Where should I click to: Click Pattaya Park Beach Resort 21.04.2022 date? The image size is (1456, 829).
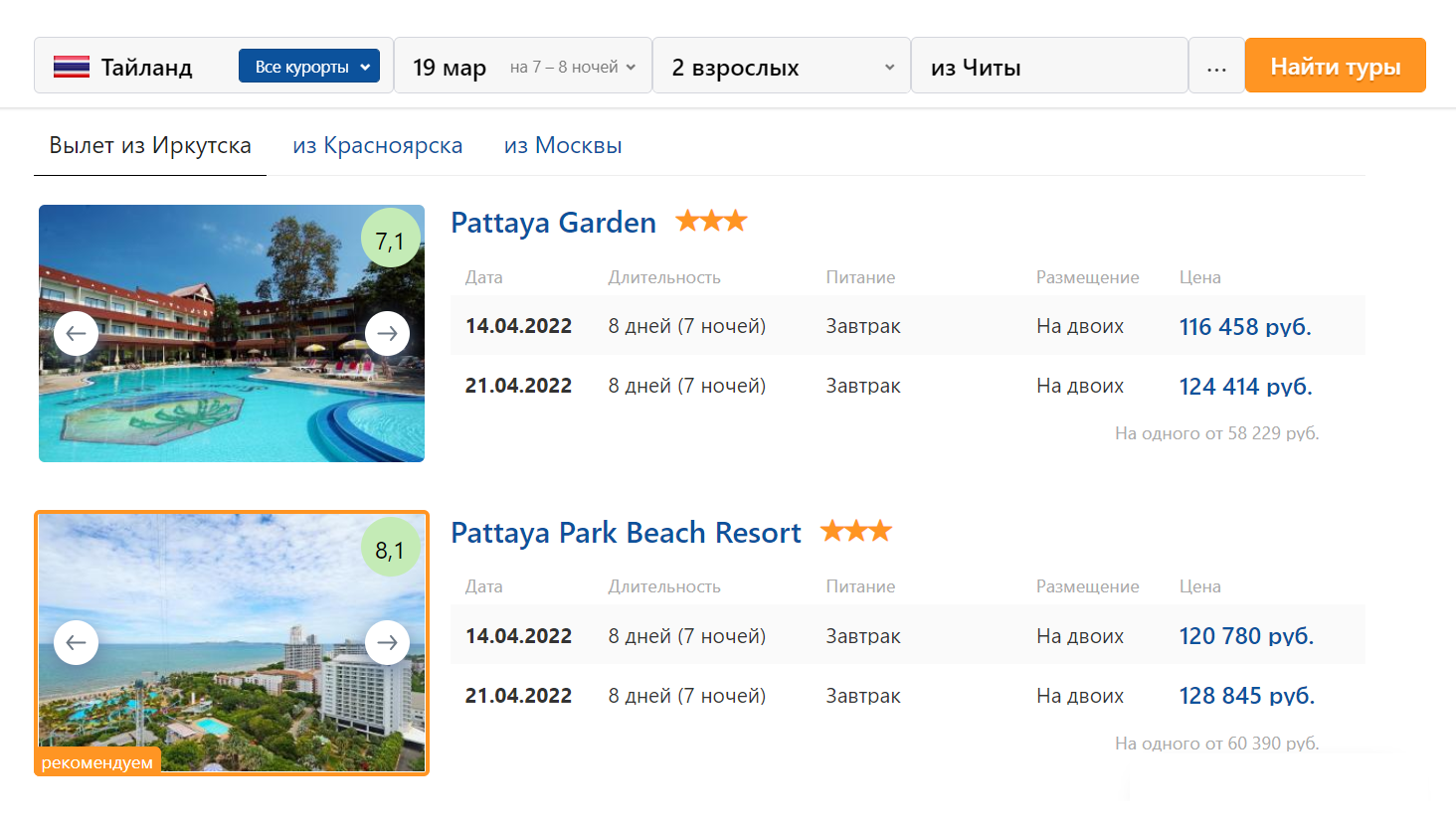point(518,696)
